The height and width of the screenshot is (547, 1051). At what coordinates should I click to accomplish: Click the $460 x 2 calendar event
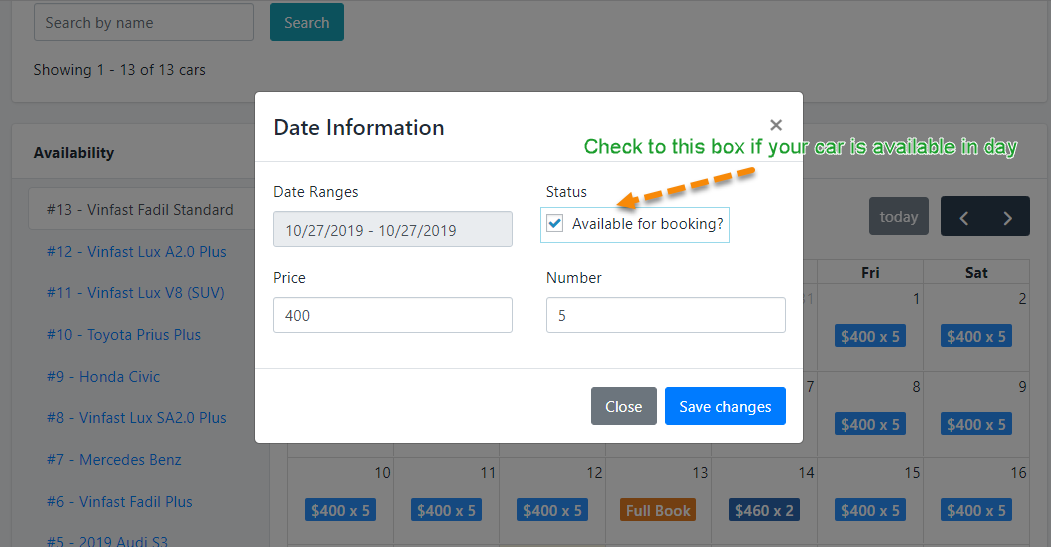point(764,511)
